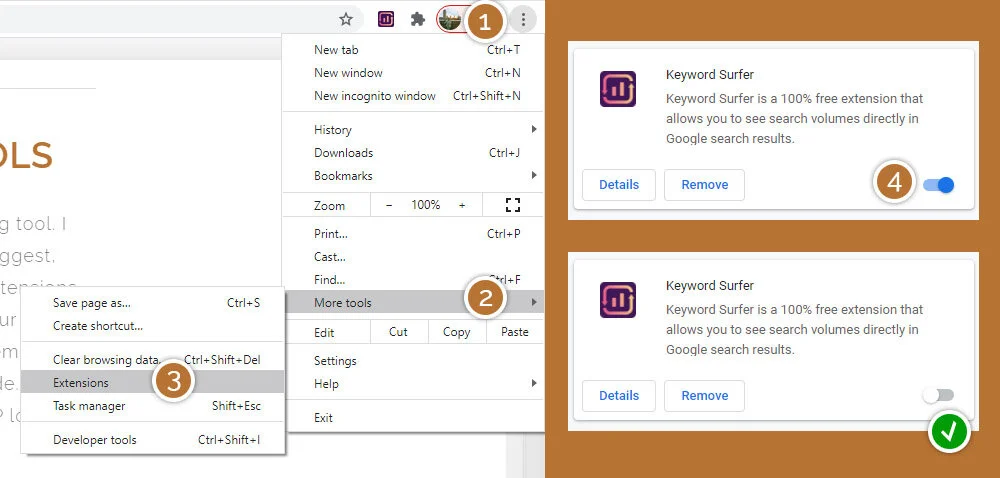Increase zoom with the plus button
Image resolution: width=1000 pixels, height=478 pixels.
(462, 205)
